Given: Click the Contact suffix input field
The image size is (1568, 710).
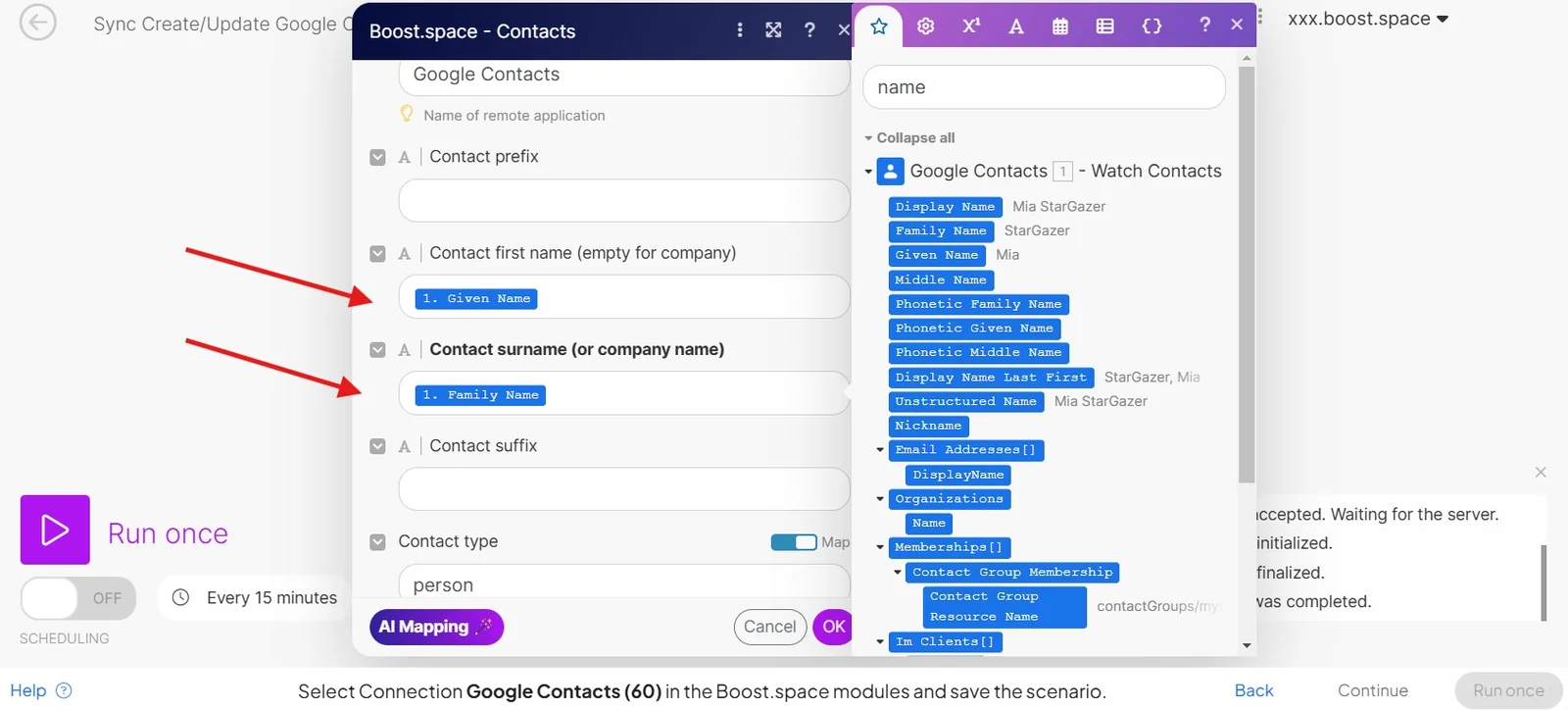Looking at the screenshot, I should click(623, 489).
